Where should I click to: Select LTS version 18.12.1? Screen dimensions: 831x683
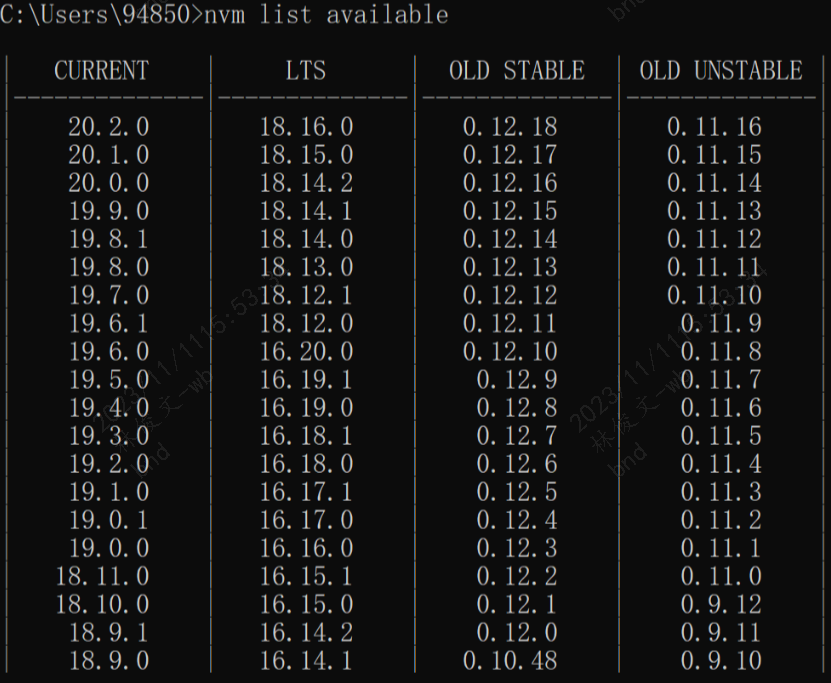click(306, 296)
